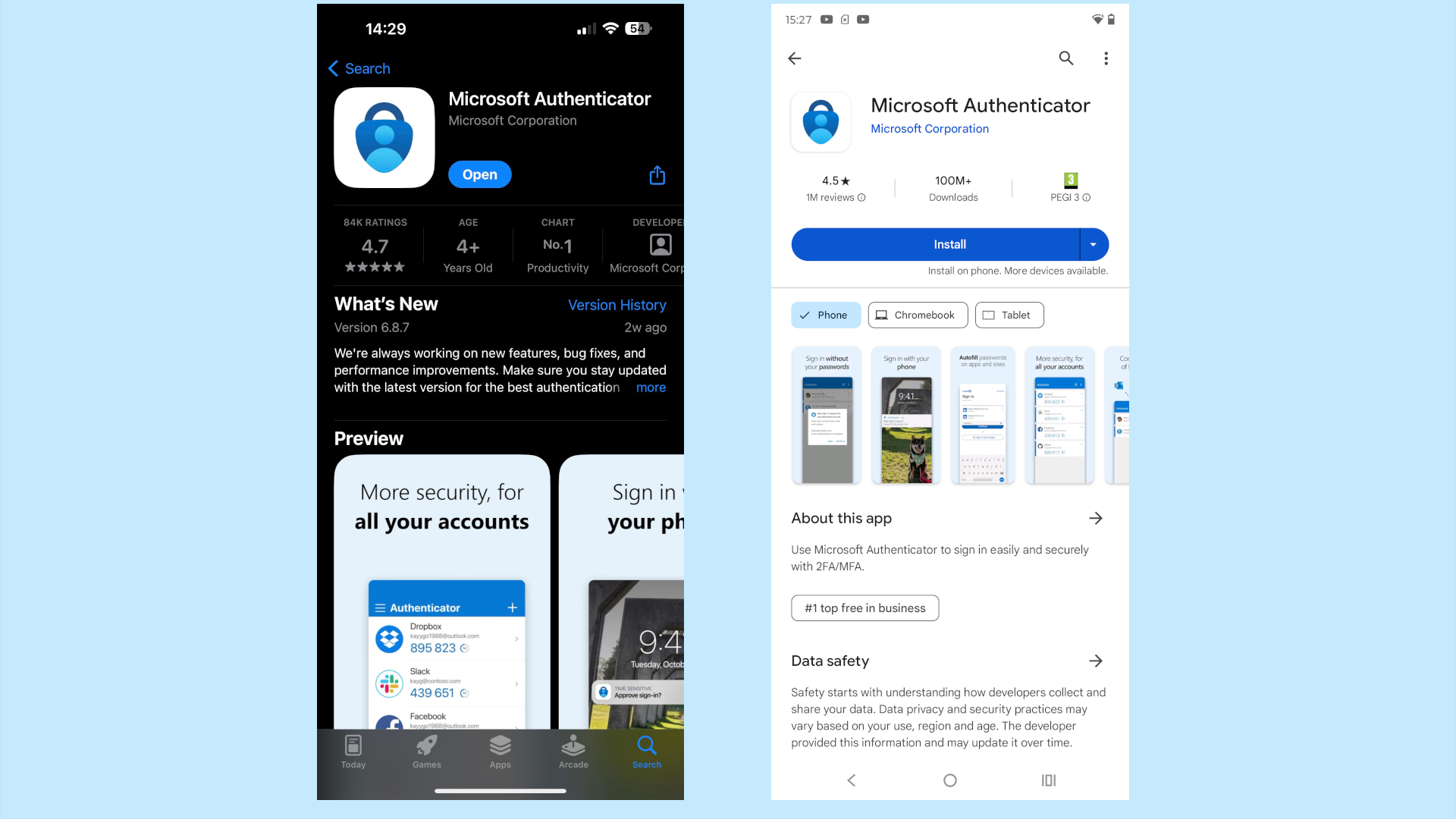Open the iOS App Store Search tab
Screen dimensions: 1456x819
[x=646, y=752]
